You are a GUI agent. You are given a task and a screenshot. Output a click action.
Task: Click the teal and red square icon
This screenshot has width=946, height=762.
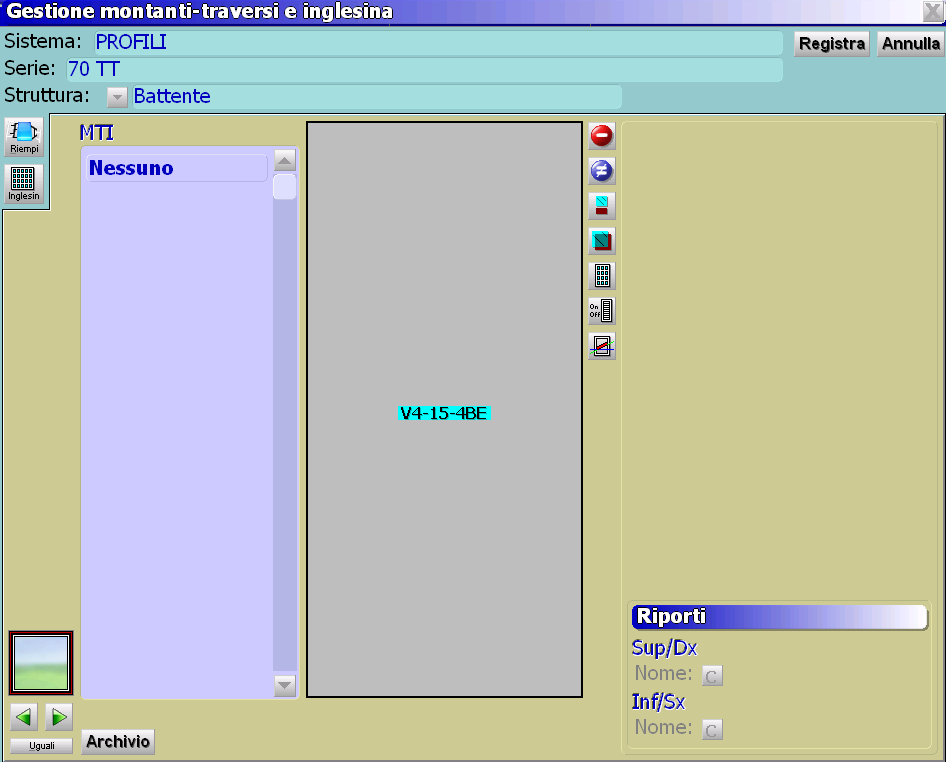pos(602,241)
